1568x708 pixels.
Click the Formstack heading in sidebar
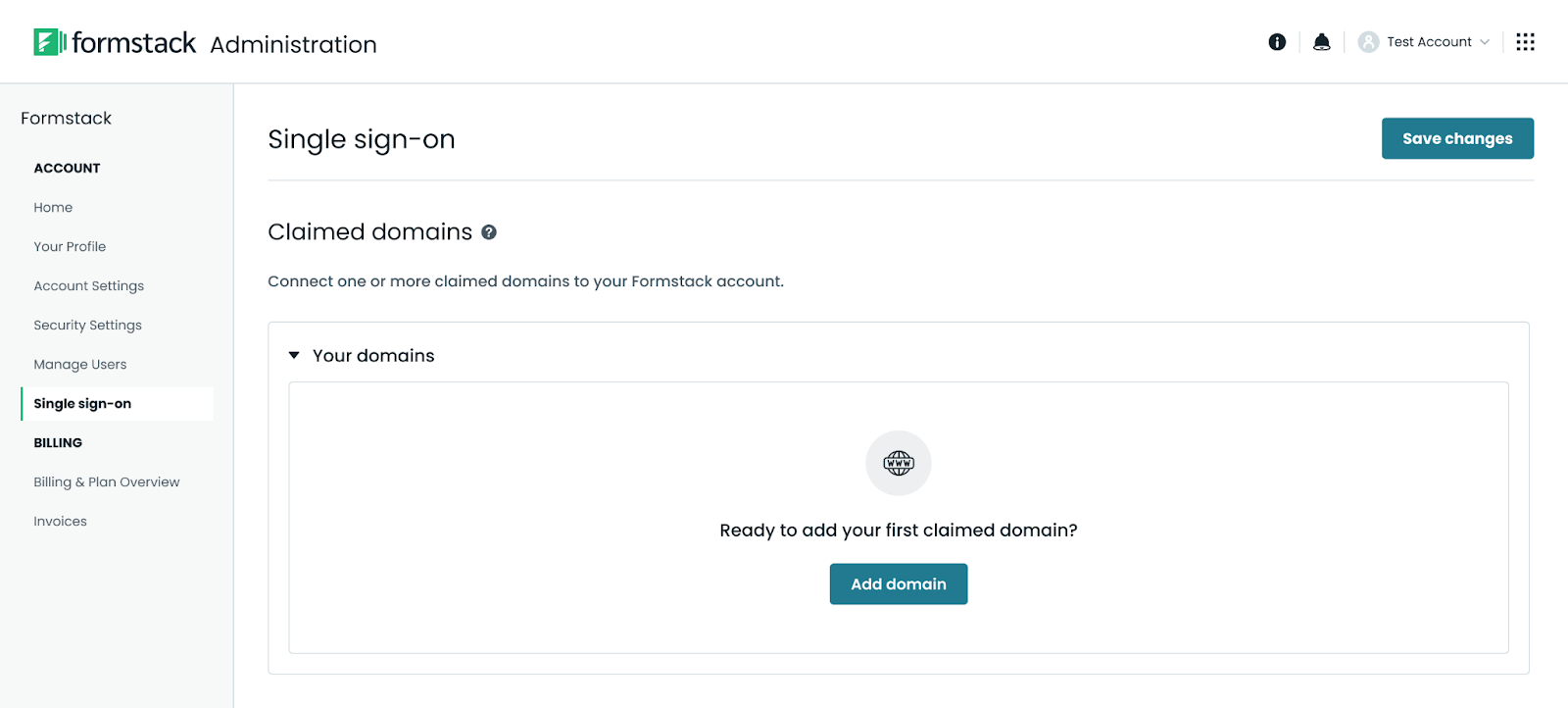pyautogui.click(x=66, y=119)
